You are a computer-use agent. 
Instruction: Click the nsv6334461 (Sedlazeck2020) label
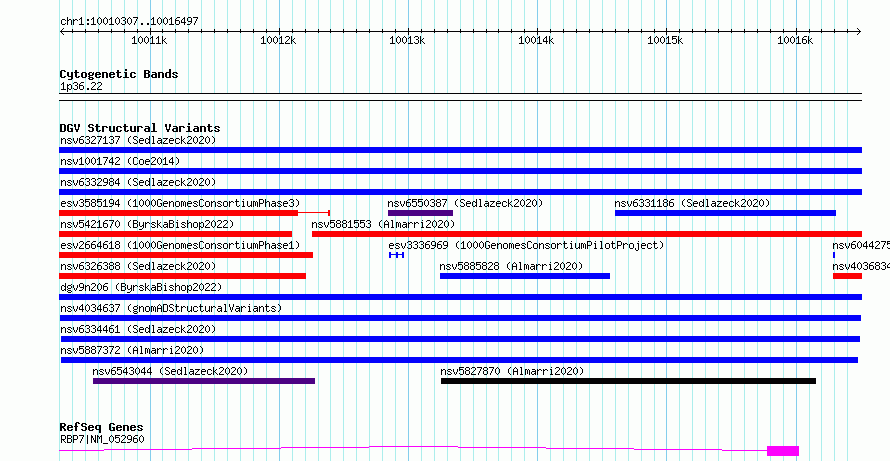pyautogui.click(x=138, y=329)
